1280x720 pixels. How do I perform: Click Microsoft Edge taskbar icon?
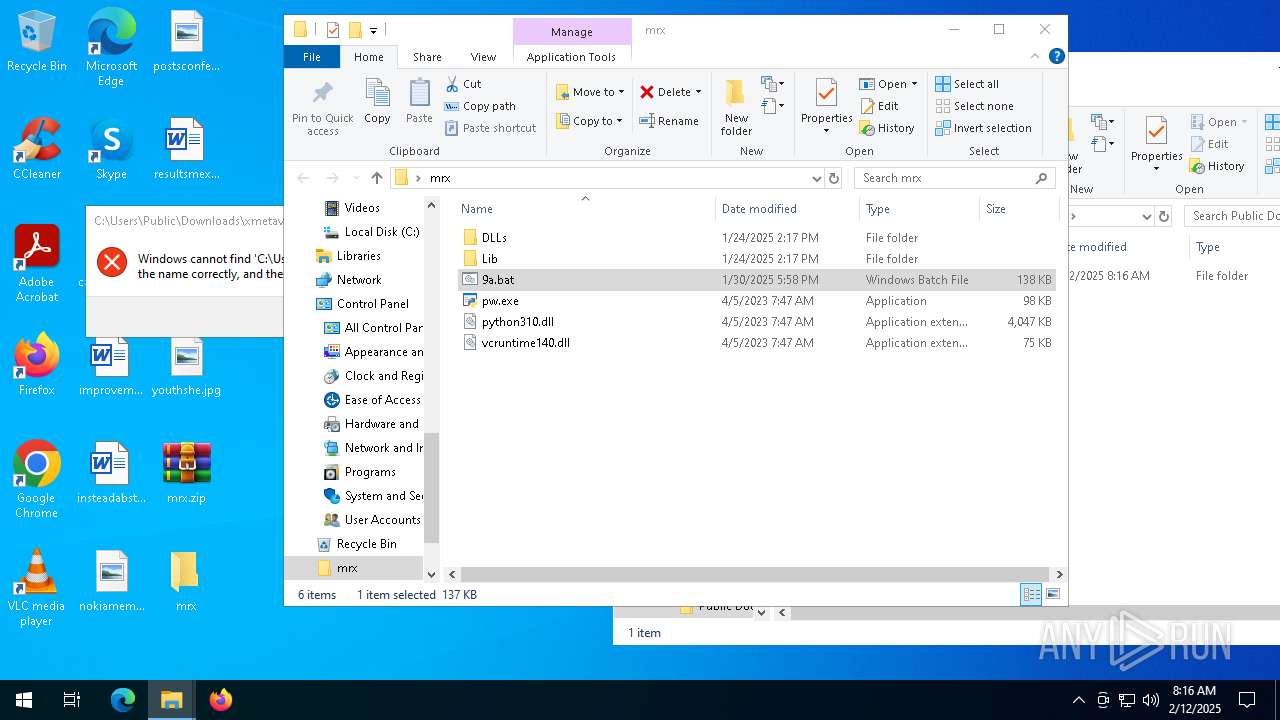coord(123,700)
